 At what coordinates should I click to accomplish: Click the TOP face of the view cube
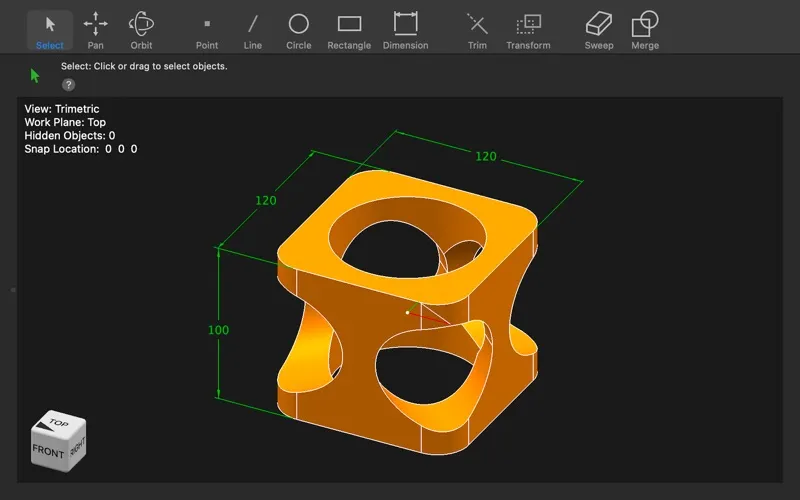(59, 423)
